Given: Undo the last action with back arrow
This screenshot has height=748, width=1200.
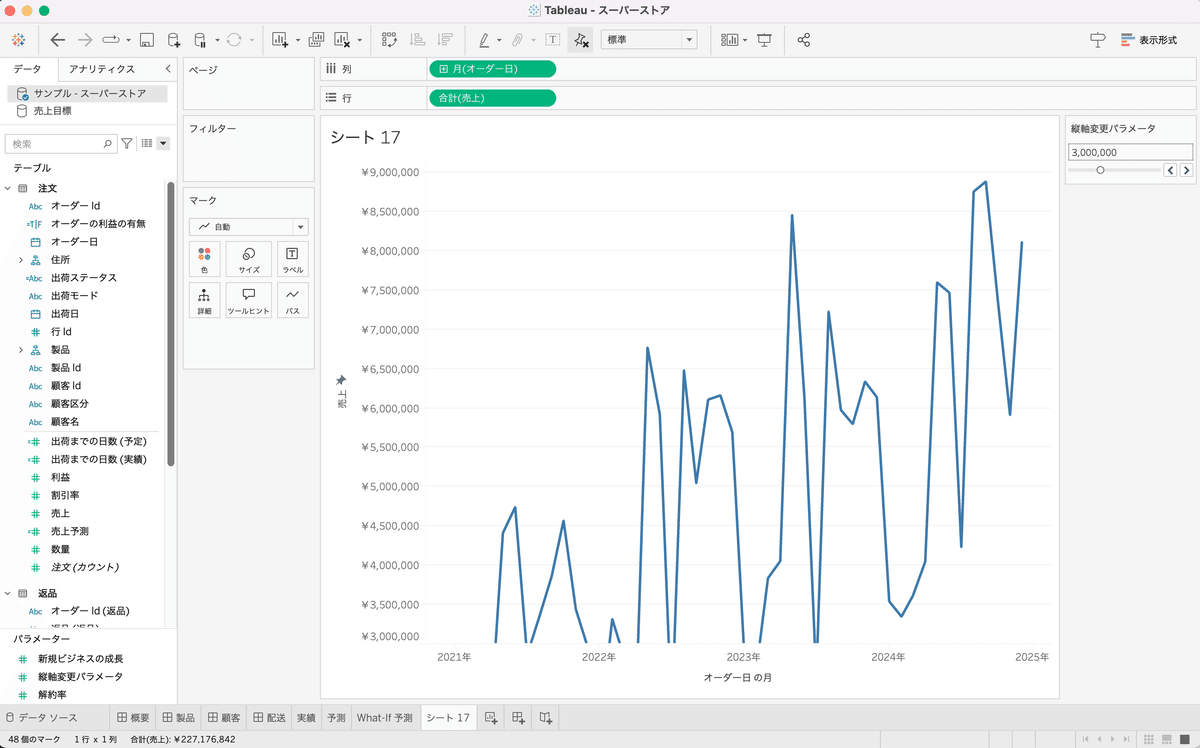Looking at the screenshot, I should point(57,40).
